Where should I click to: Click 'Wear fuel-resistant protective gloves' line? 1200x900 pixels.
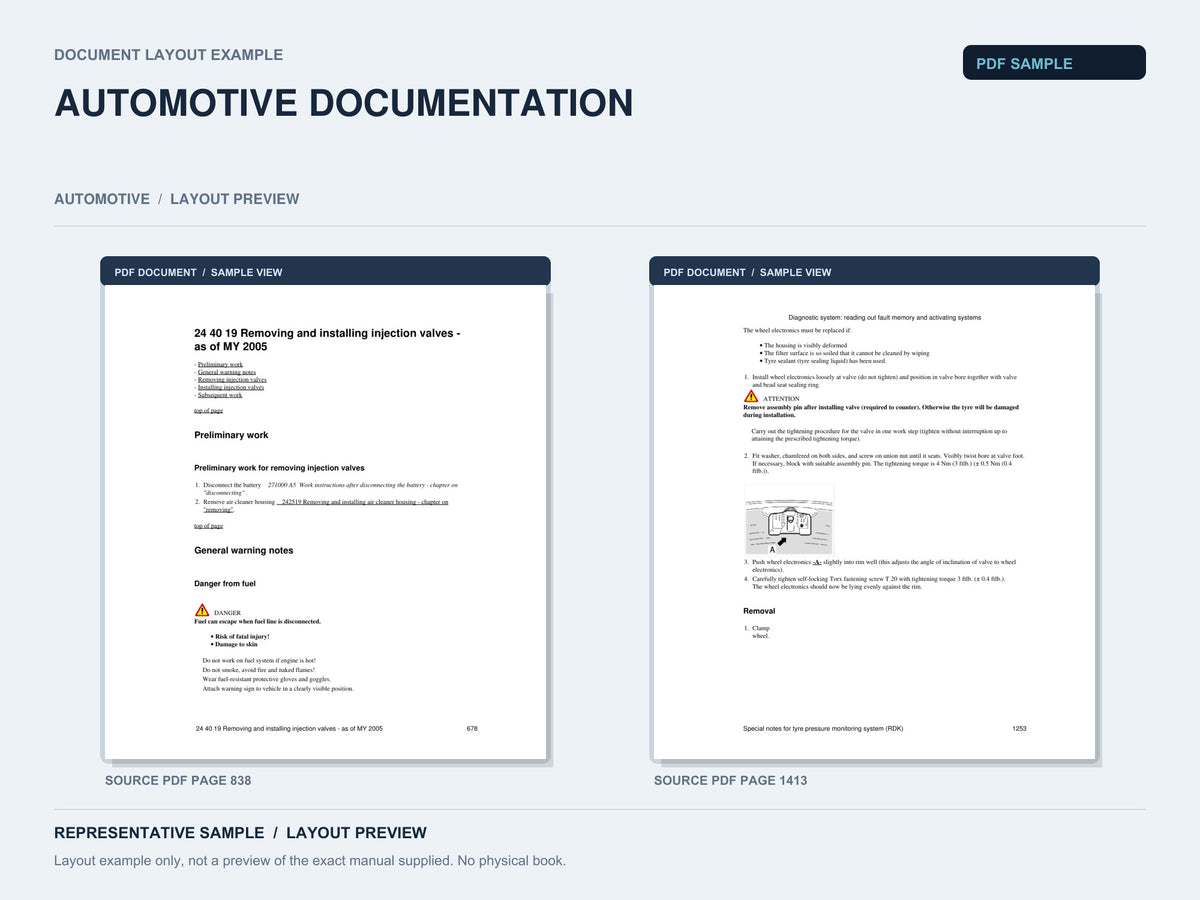266,679
